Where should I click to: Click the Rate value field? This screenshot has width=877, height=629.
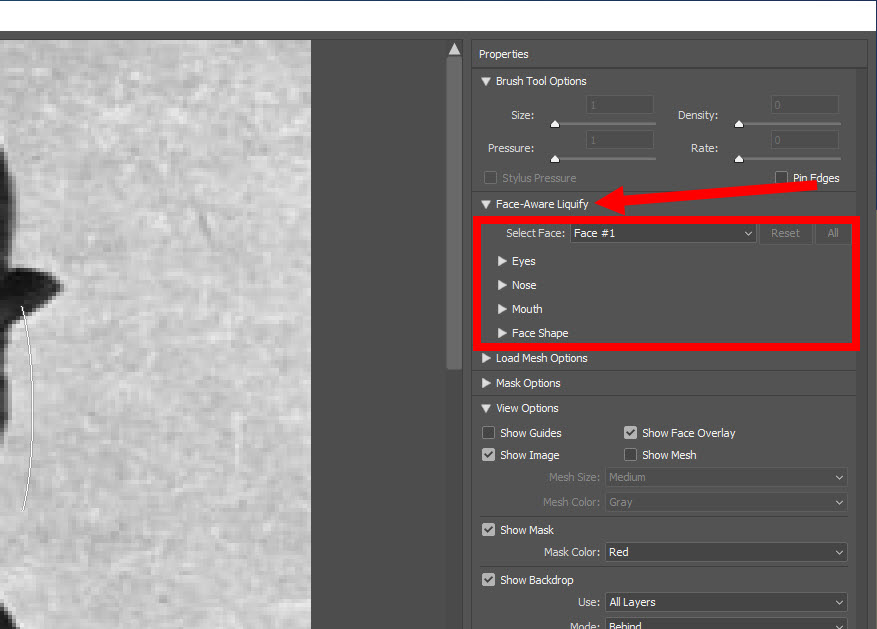[804, 140]
